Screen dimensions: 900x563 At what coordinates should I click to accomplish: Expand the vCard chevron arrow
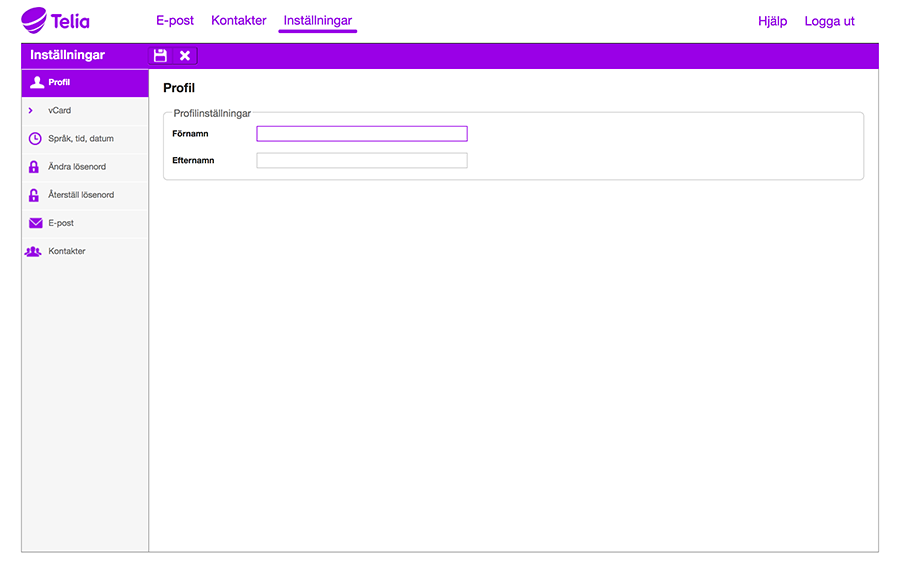click(31, 111)
